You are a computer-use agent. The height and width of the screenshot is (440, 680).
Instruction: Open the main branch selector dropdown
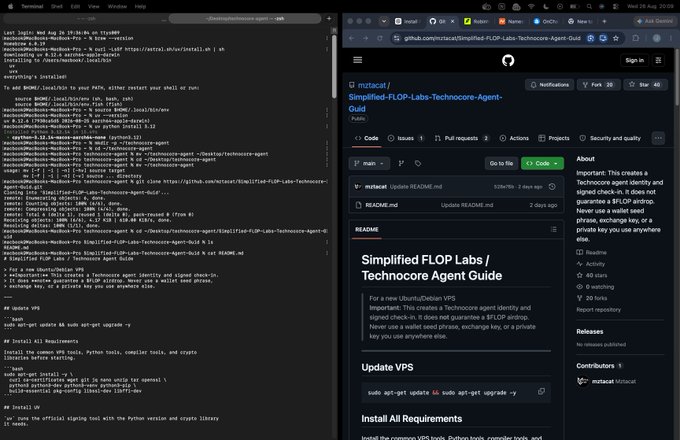pos(369,163)
